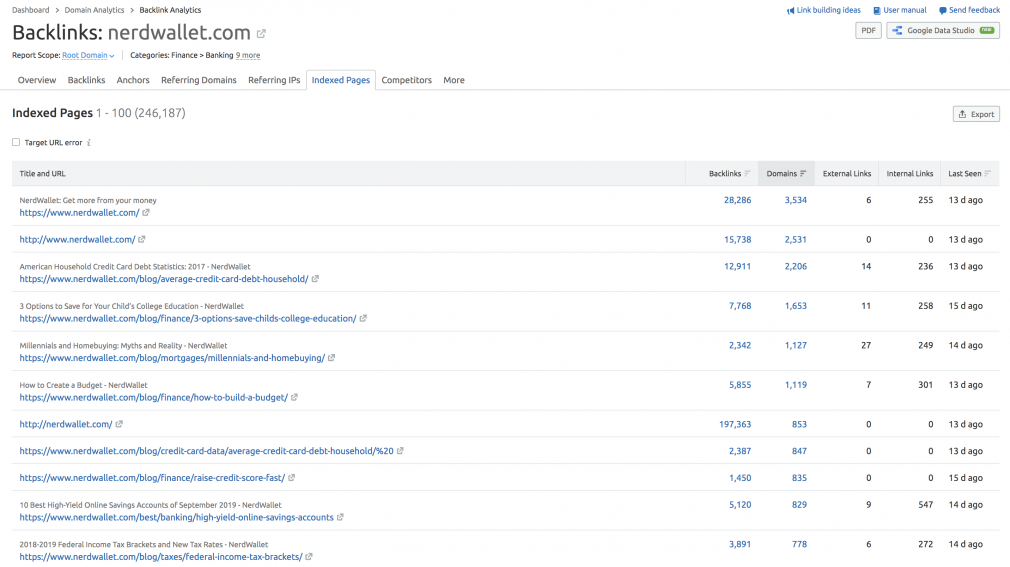Screen dimensions: 1010x567
Task: Click domains count 1,653
Action: point(796,305)
